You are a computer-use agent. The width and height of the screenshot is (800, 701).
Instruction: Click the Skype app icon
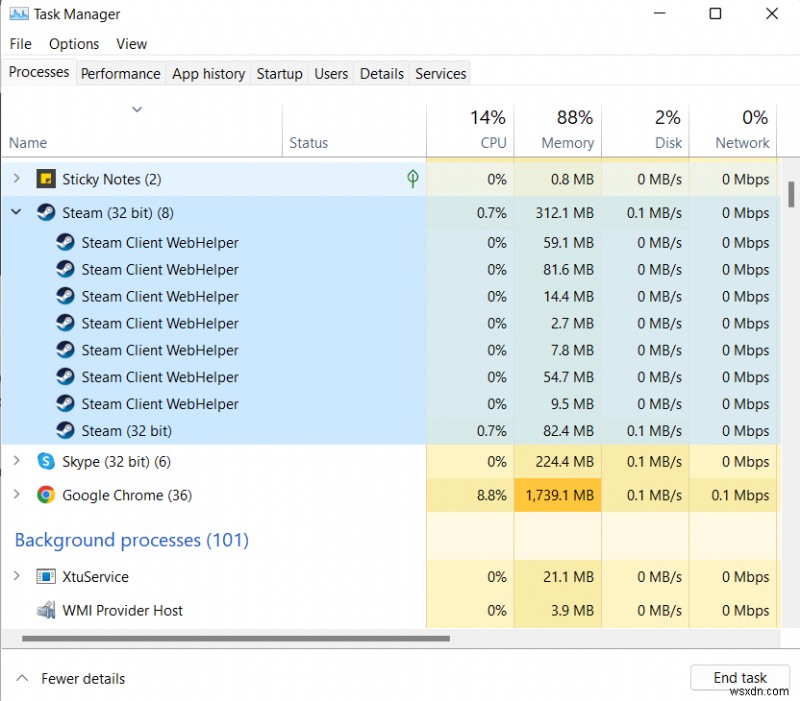click(45, 462)
